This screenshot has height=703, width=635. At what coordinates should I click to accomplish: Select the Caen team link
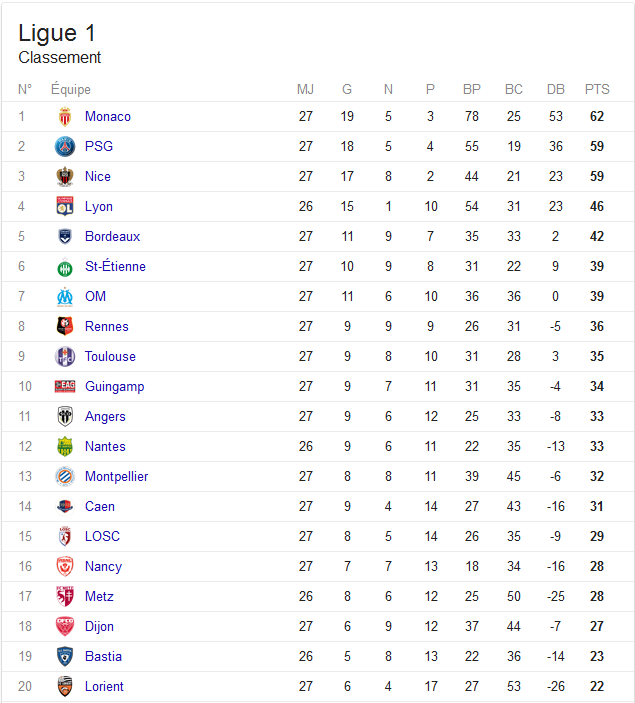[100, 507]
